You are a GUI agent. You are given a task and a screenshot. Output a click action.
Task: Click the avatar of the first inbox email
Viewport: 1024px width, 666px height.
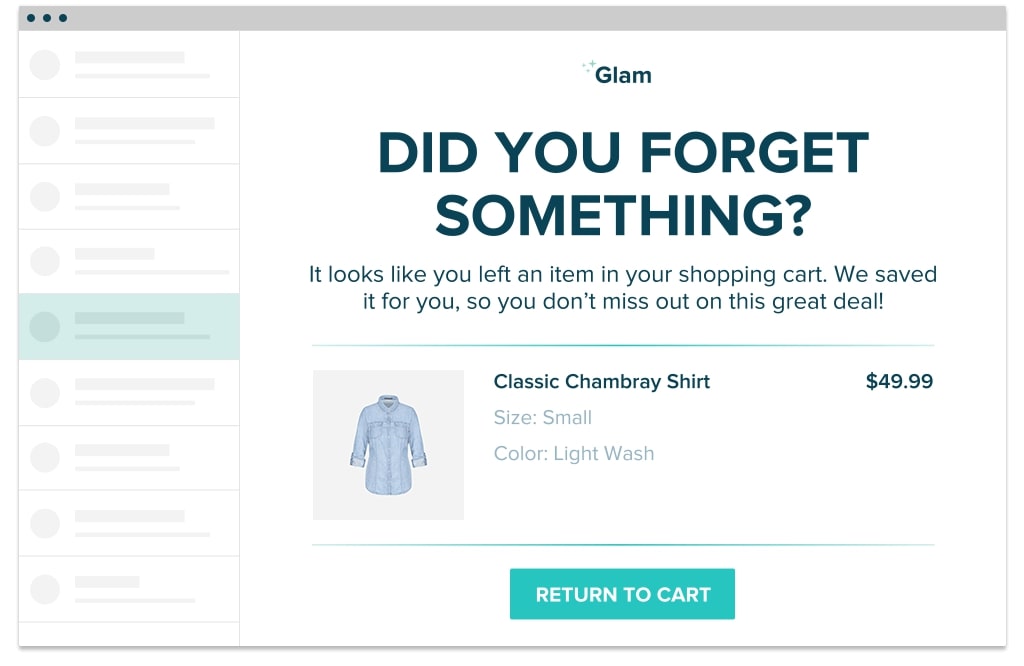(45, 65)
